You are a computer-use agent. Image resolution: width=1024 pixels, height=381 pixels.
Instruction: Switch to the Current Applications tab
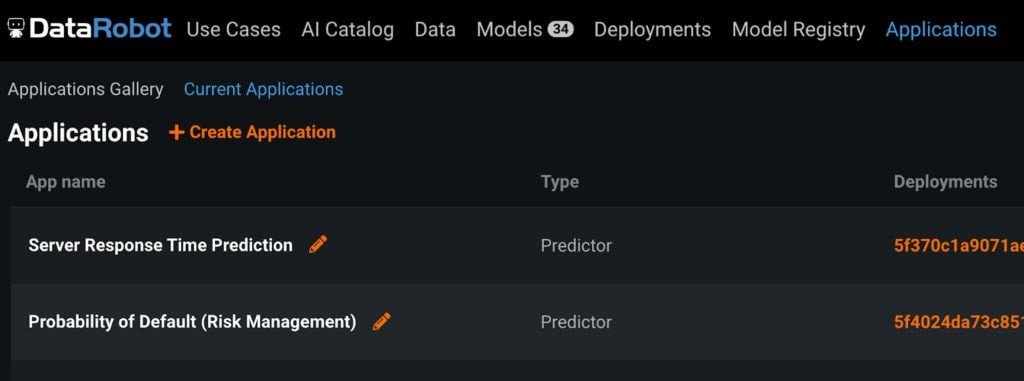tap(263, 89)
